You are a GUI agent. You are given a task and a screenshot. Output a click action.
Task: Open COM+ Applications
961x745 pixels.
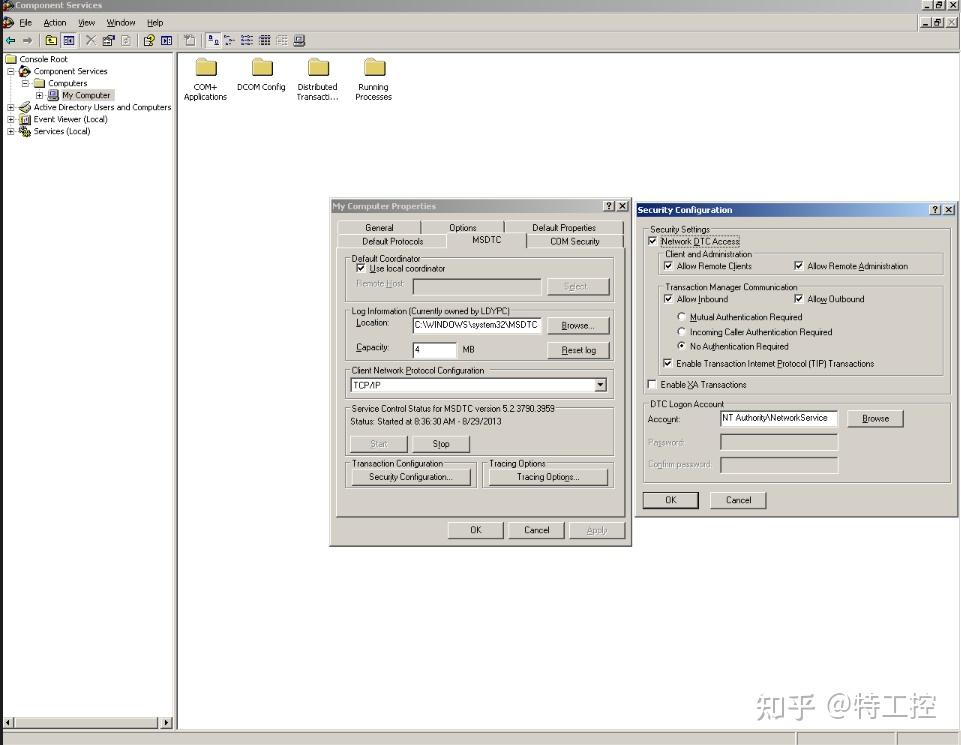point(204,72)
